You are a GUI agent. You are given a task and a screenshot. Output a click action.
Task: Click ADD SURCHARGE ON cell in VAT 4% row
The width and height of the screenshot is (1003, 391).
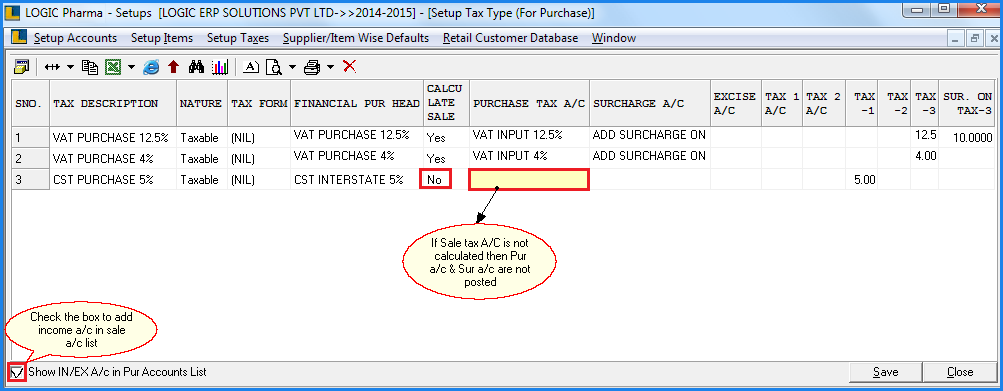650,159
